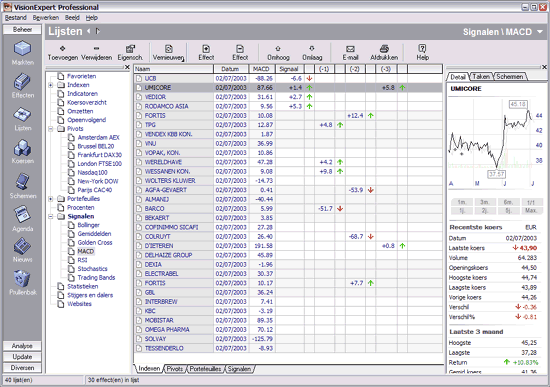Click the Beheer sidebar button
Screen dimensions: 550x387
pyautogui.click(x=22, y=29)
